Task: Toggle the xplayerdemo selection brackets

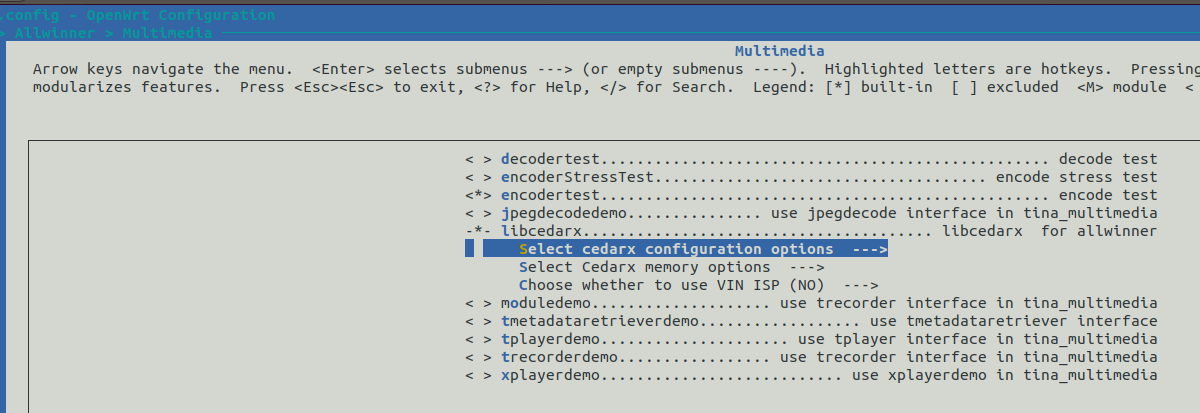Action: click(478, 375)
